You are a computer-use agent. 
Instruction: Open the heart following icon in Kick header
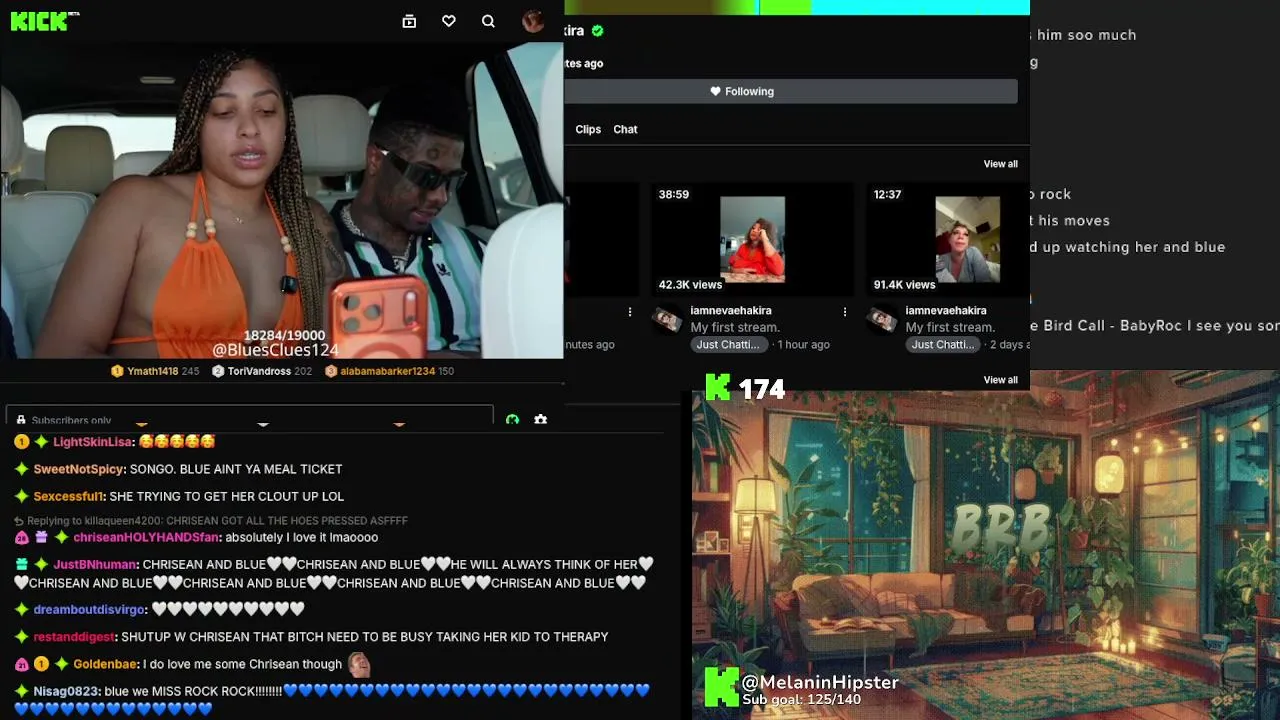[x=449, y=21]
